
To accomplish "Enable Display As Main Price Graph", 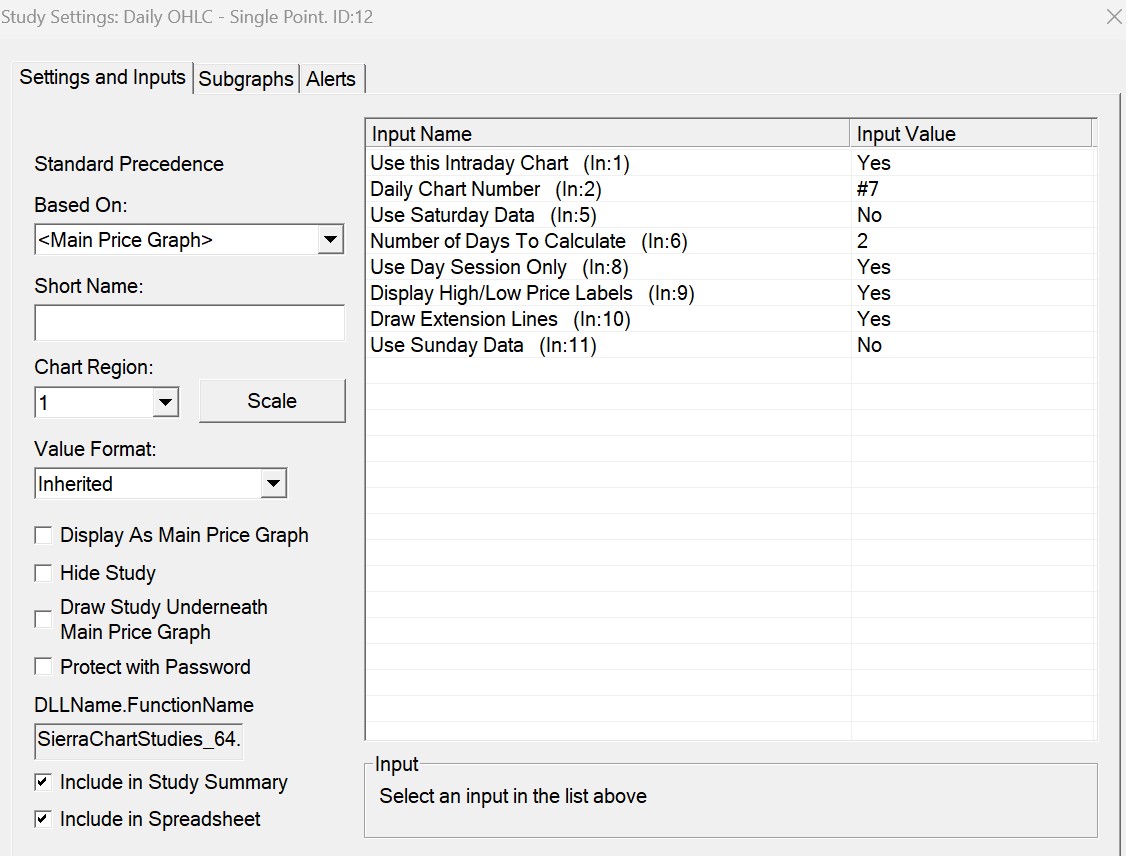I will click(x=43, y=535).
